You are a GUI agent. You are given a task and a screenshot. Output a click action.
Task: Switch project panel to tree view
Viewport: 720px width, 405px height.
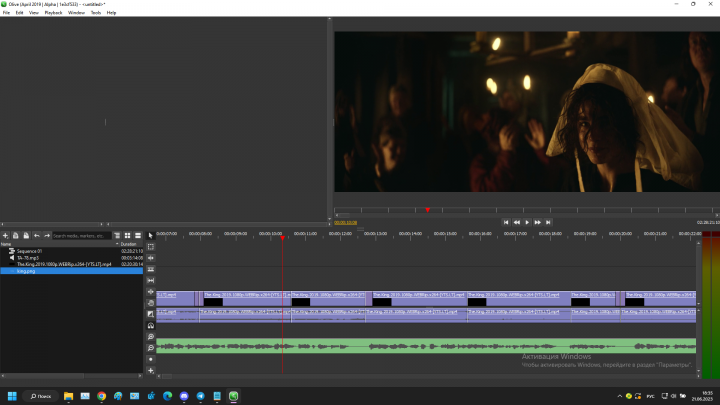[117, 236]
